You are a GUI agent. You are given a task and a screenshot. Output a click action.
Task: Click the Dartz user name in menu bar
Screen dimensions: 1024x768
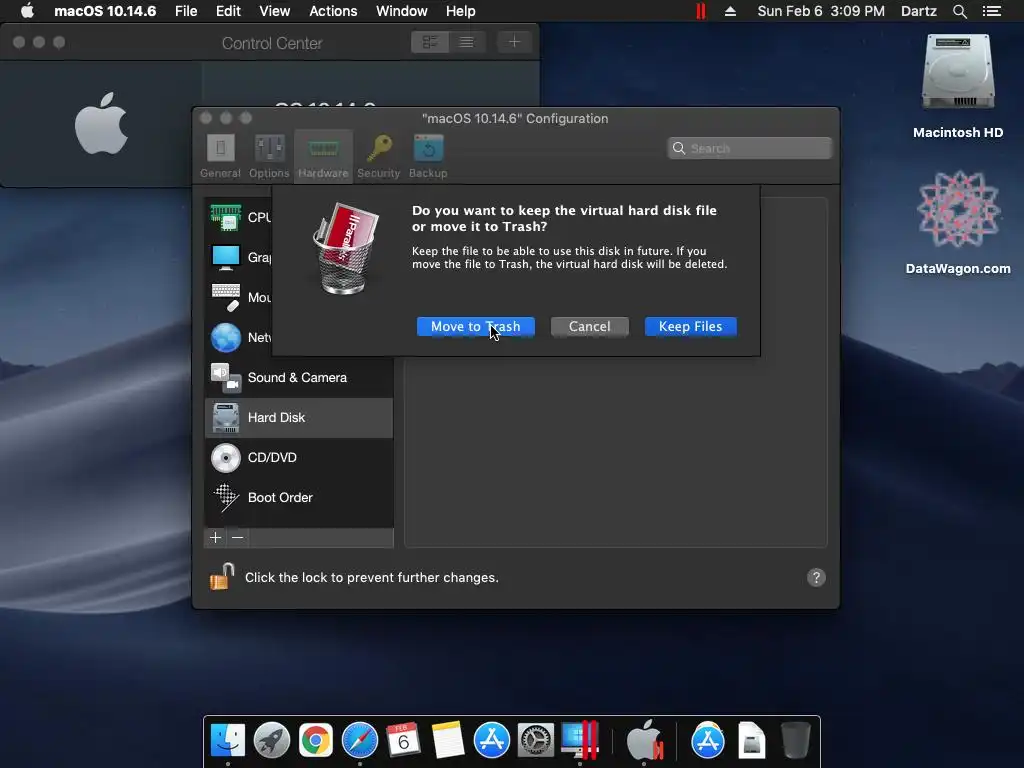point(919,11)
